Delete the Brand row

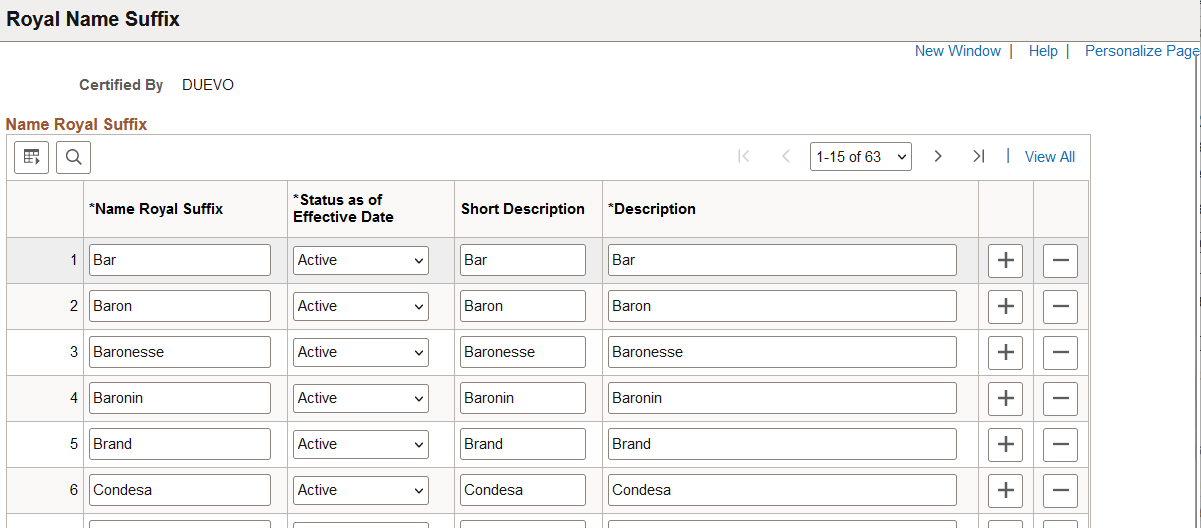[1061, 444]
